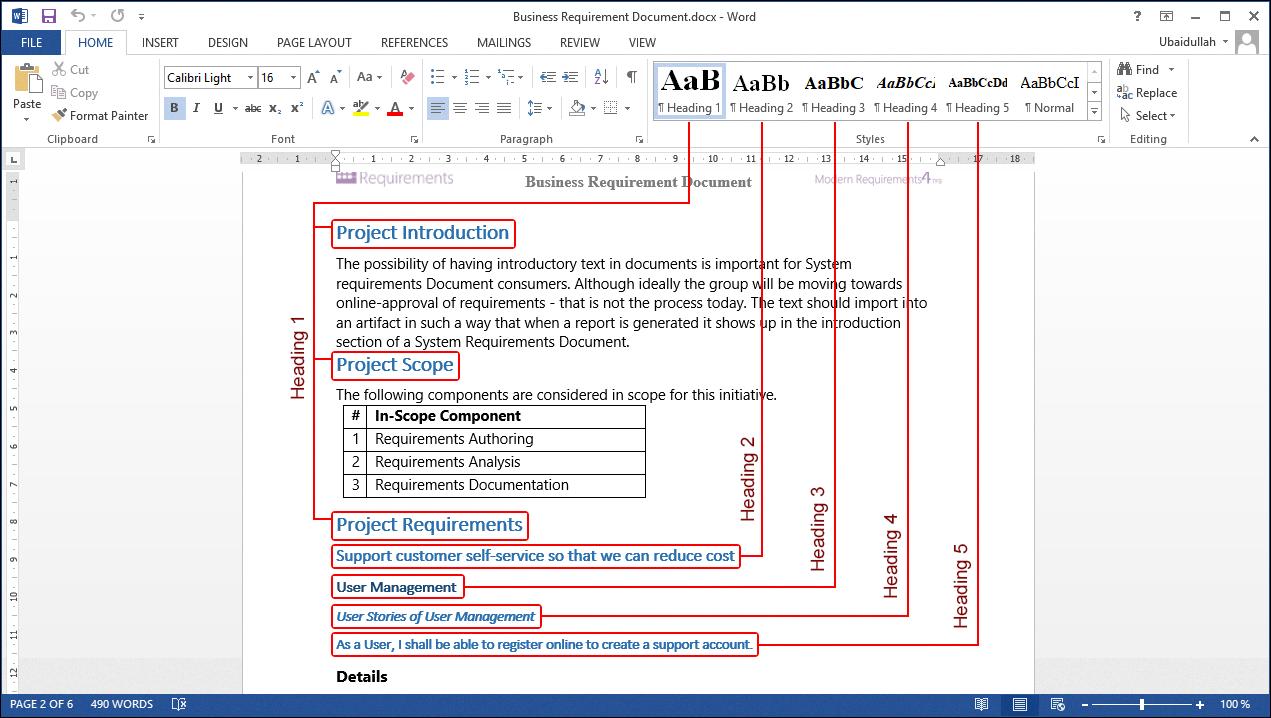Activate the Format Painter brush
Image resolution: width=1271 pixels, height=718 pixels.
[100, 115]
